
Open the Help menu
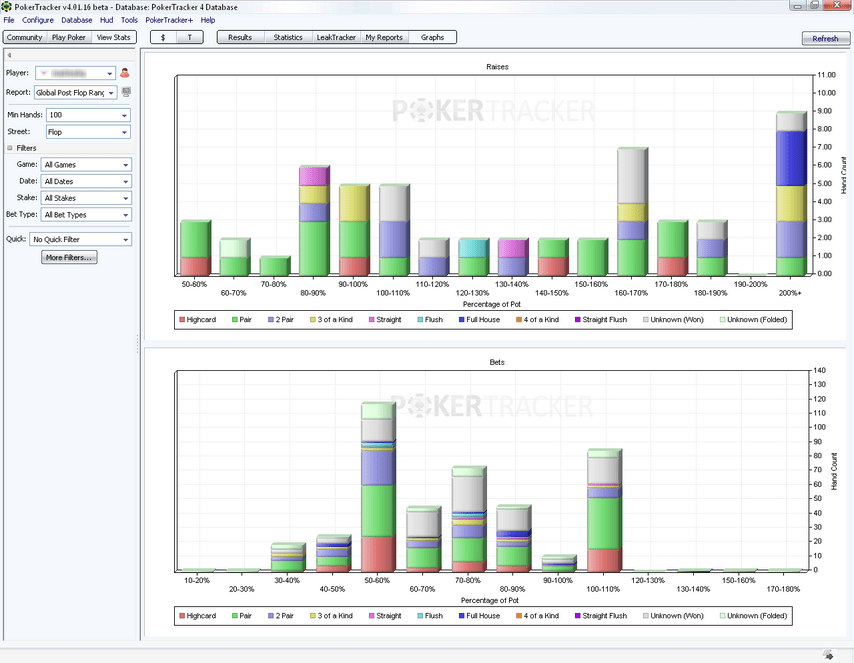tap(208, 20)
